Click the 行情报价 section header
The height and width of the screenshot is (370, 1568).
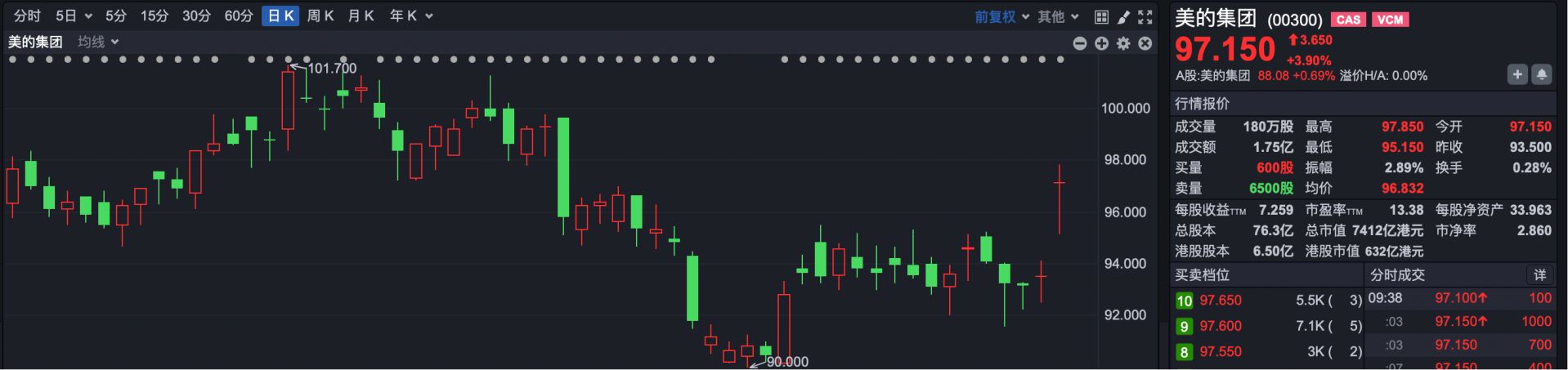pyautogui.click(x=1202, y=104)
